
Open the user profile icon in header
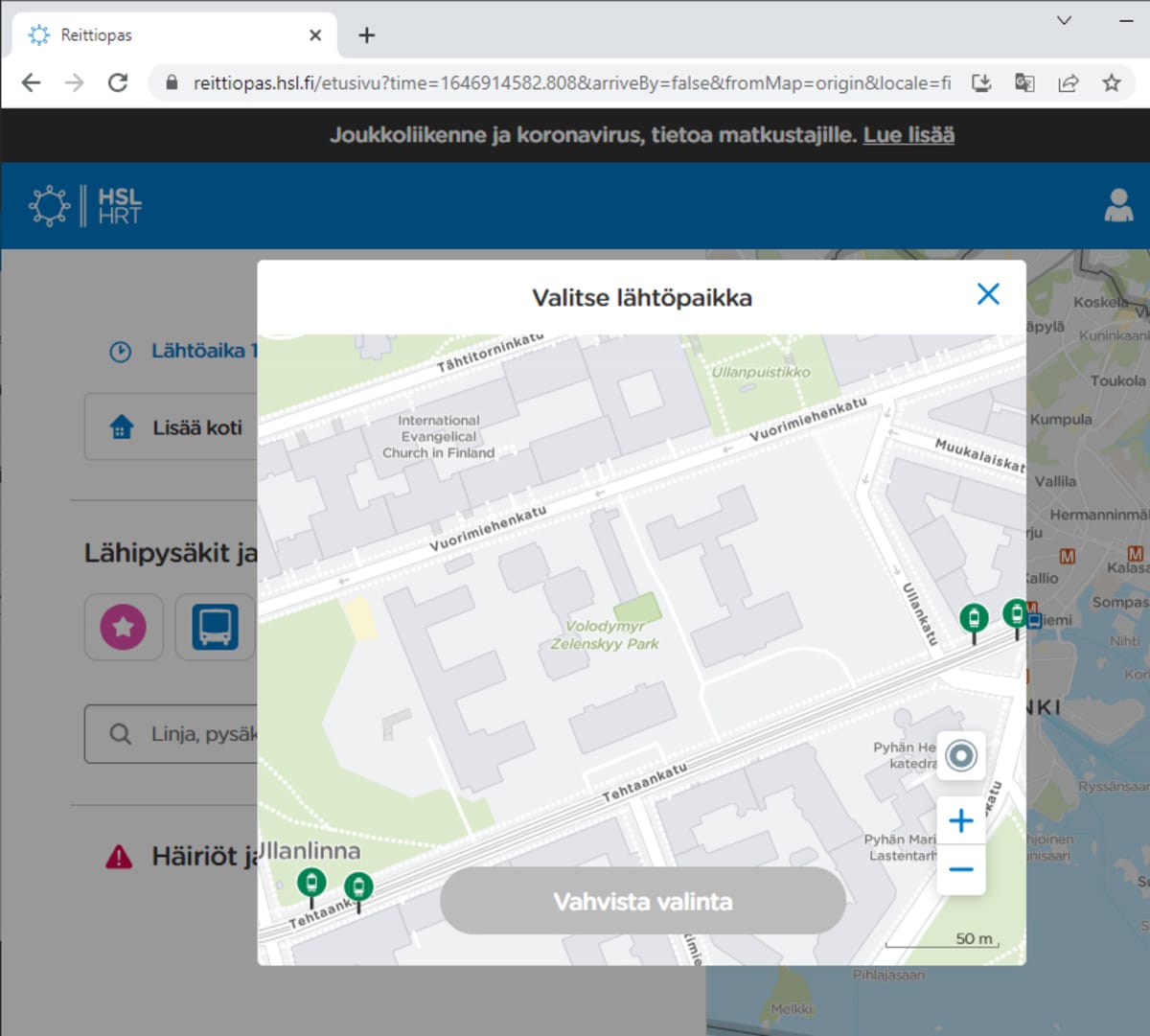point(1117,205)
